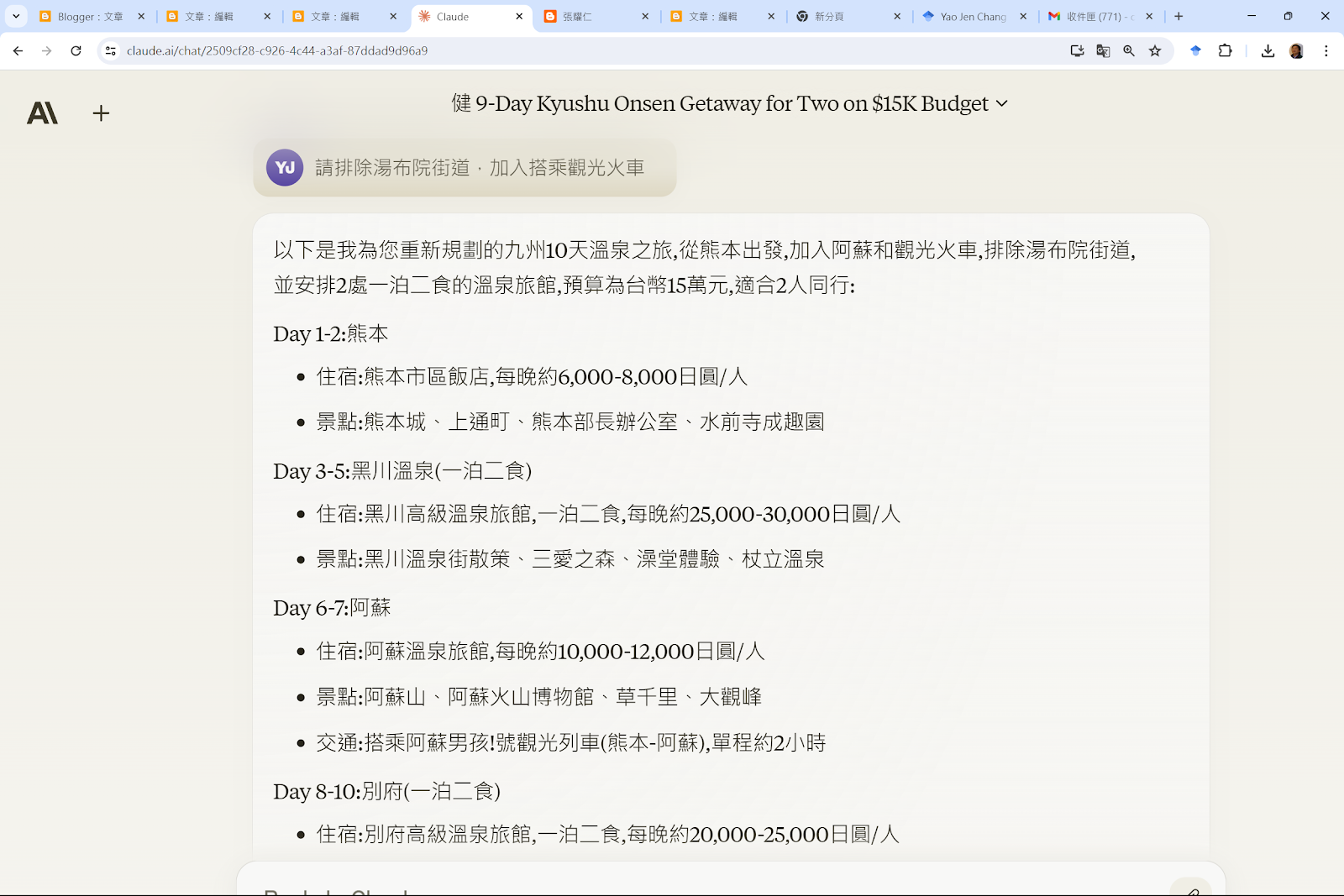The image size is (1344, 896).
Task: Open a new browser tab
Action: click(1179, 16)
